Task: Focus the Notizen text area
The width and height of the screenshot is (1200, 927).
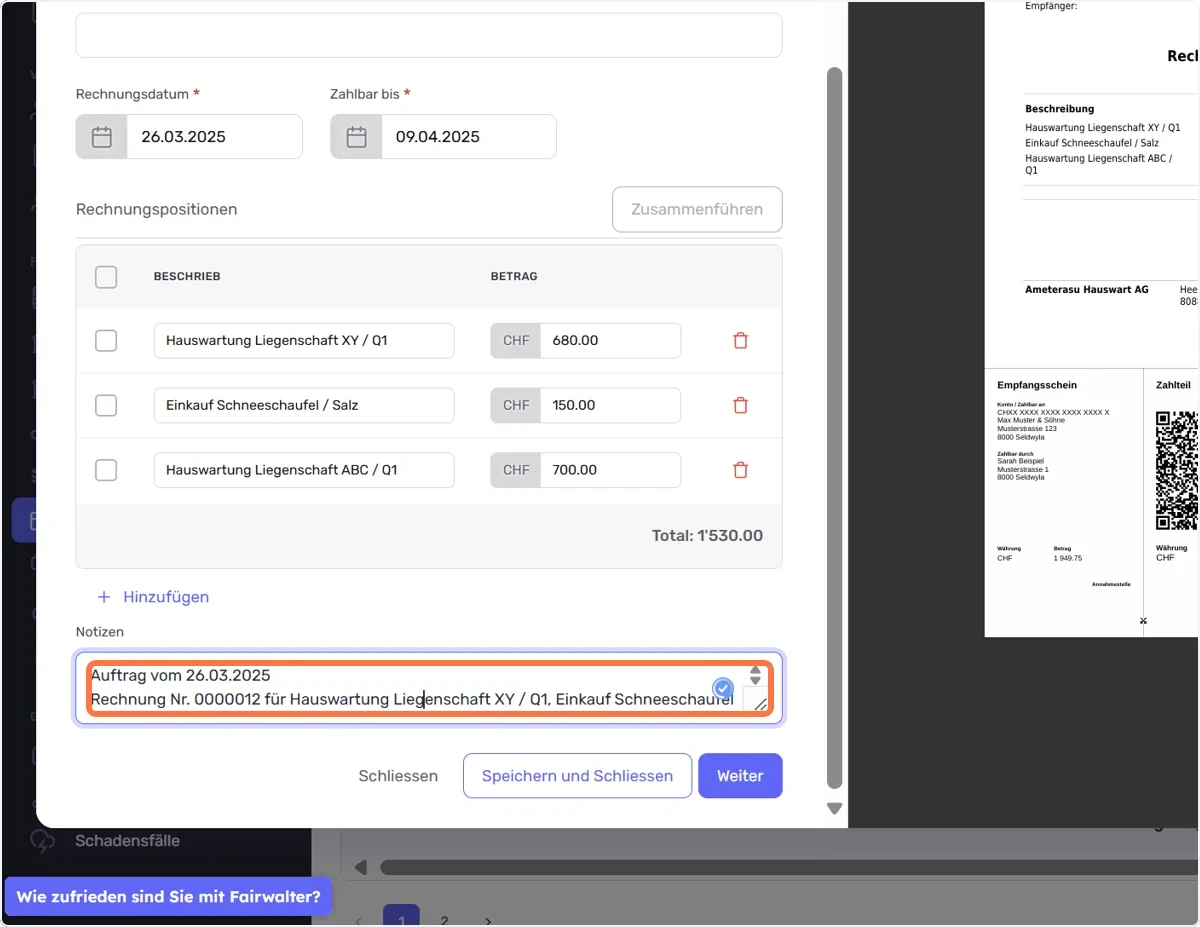Action: point(429,688)
